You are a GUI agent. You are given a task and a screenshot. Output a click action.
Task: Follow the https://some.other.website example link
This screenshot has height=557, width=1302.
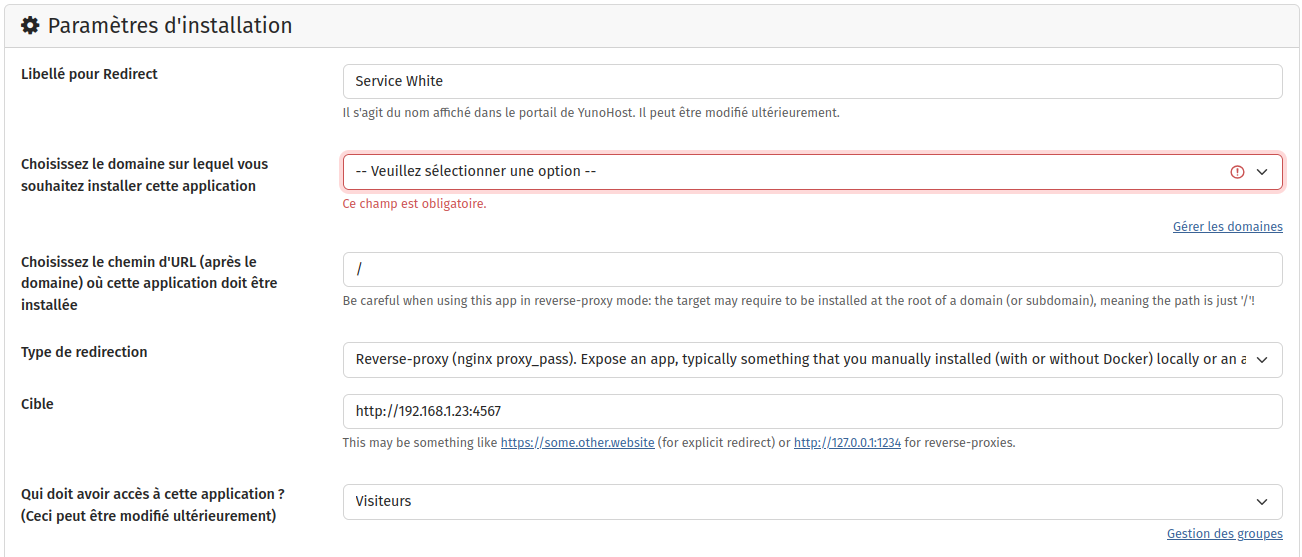(577, 442)
